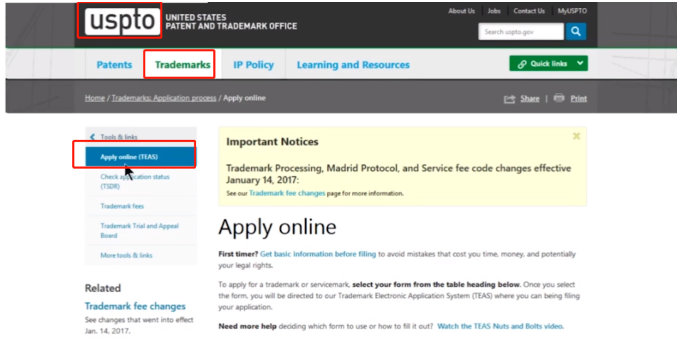The width and height of the screenshot is (679, 360).
Task: Select Apply online (TEAS) sidebar item
Action: click(141, 157)
